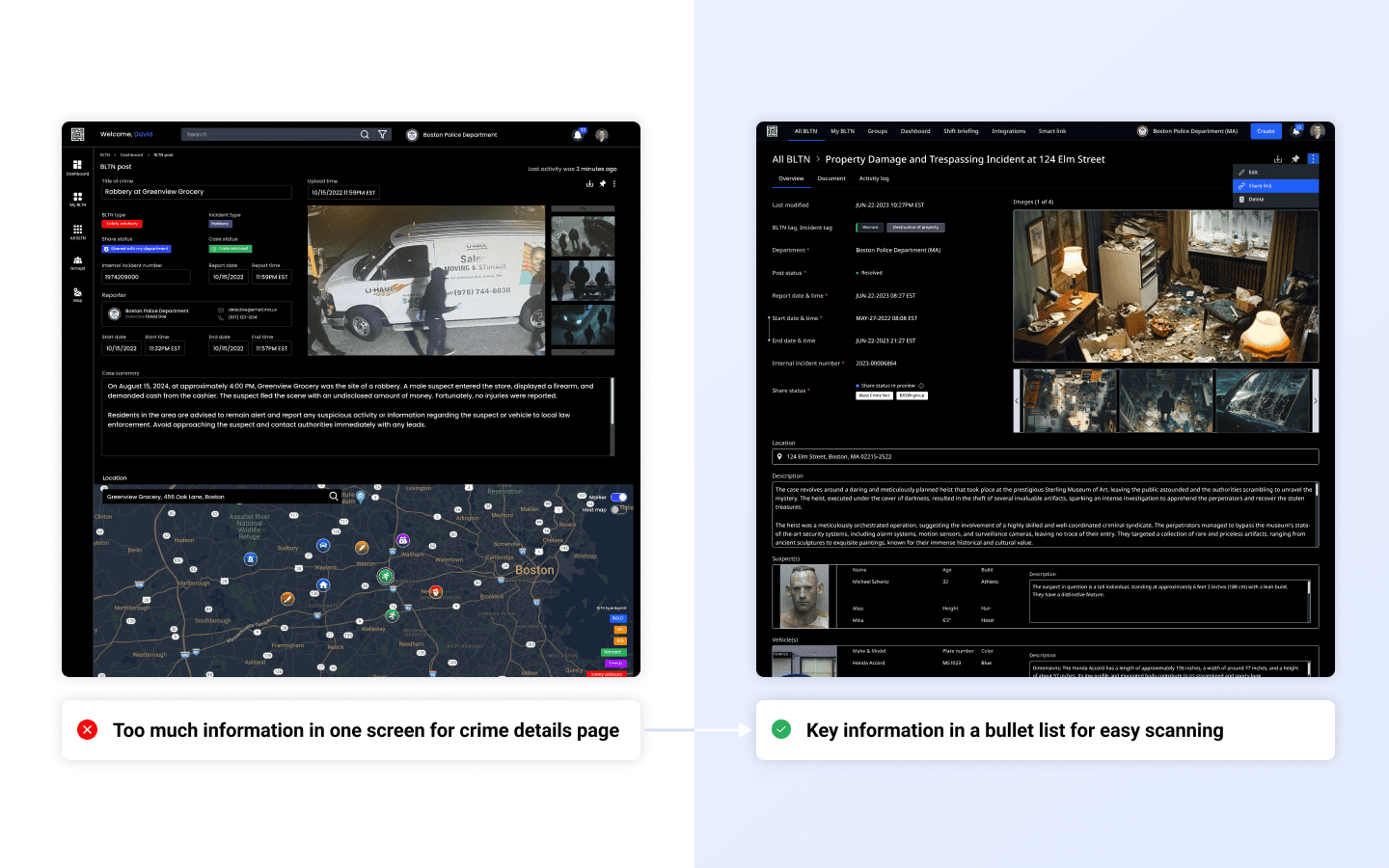Open the Map icon in left sidebar
Screen dimensions: 1389x868
pyautogui.click(x=77, y=294)
